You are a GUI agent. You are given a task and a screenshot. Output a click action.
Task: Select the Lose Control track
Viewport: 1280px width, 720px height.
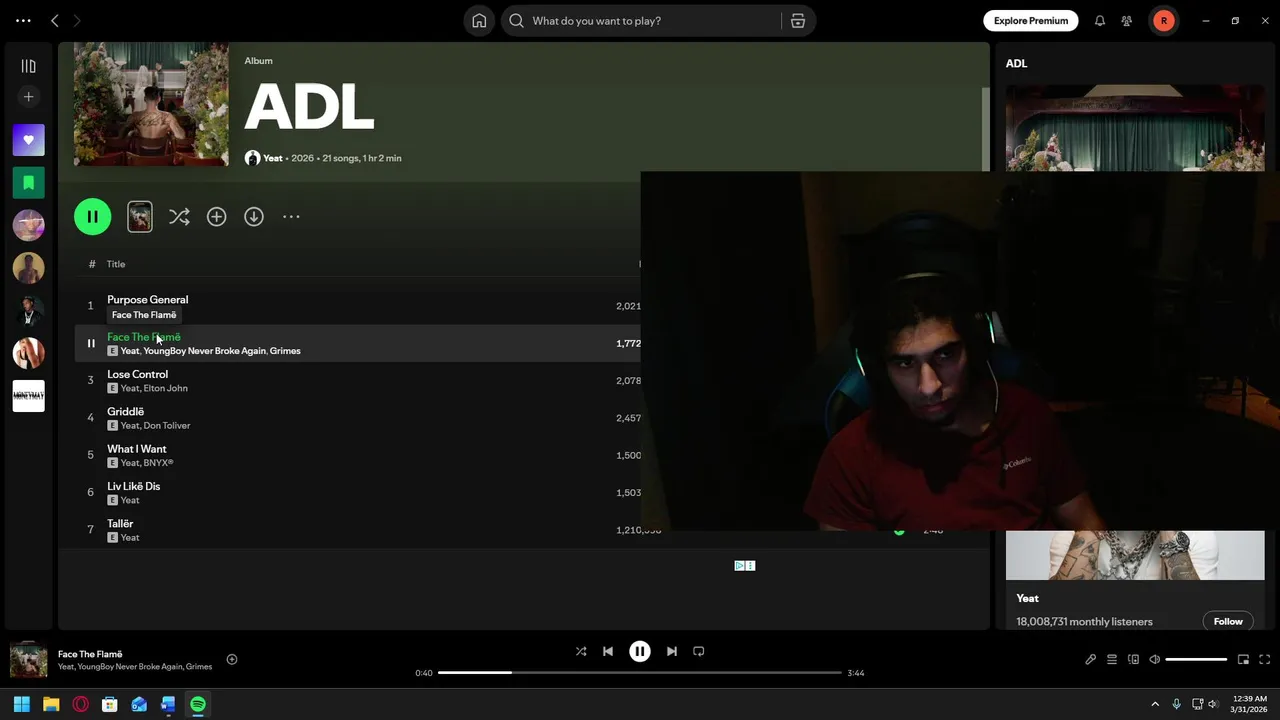pyautogui.click(x=137, y=374)
